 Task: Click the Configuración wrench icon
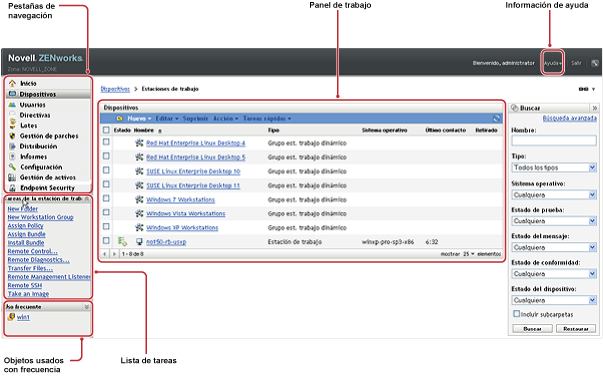(x=12, y=167)
